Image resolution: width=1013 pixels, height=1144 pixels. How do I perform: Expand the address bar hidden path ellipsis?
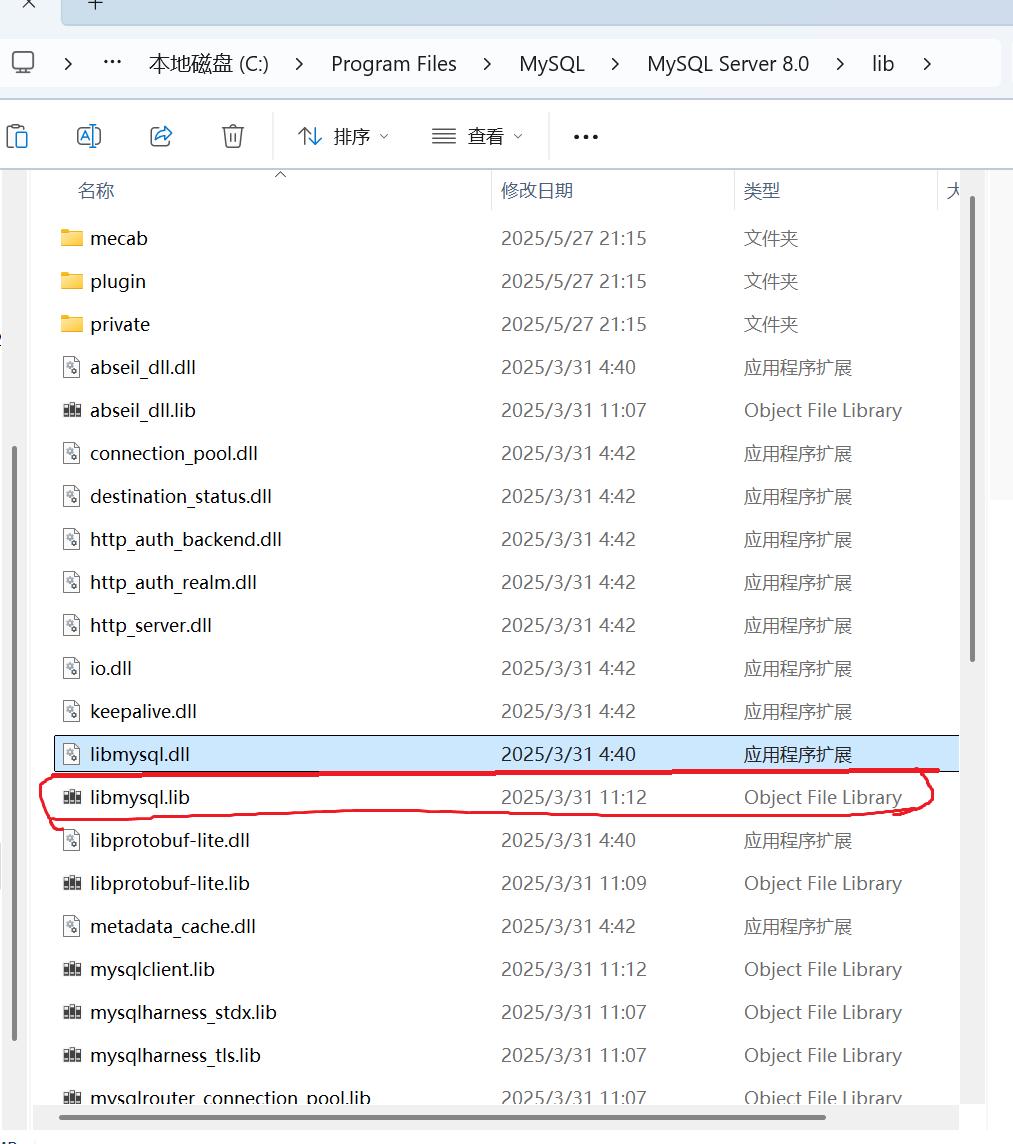coord(112,63)
